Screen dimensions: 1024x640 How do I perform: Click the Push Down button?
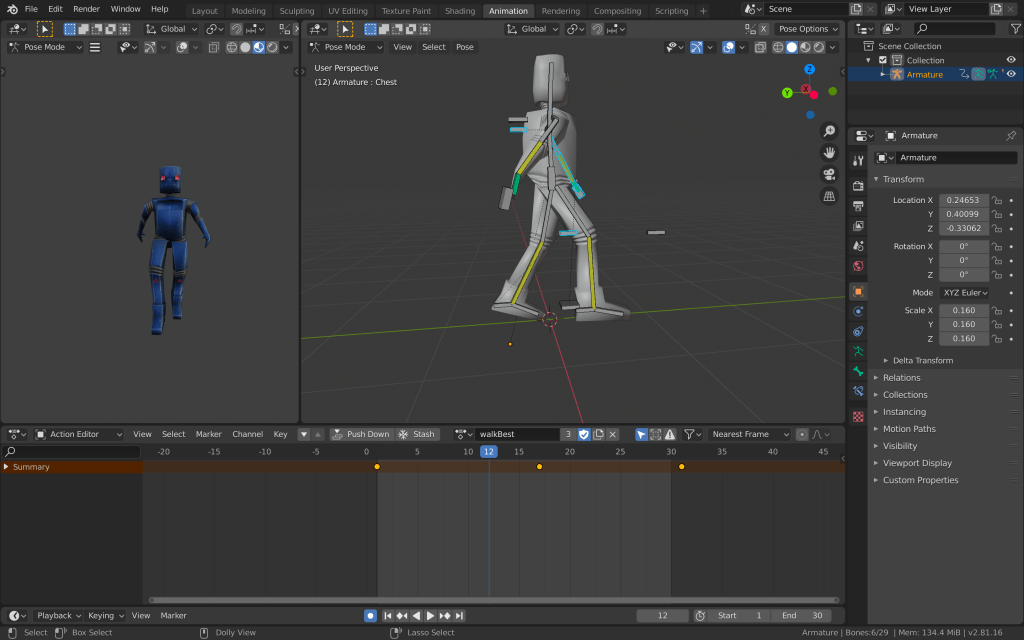(361, 434)
